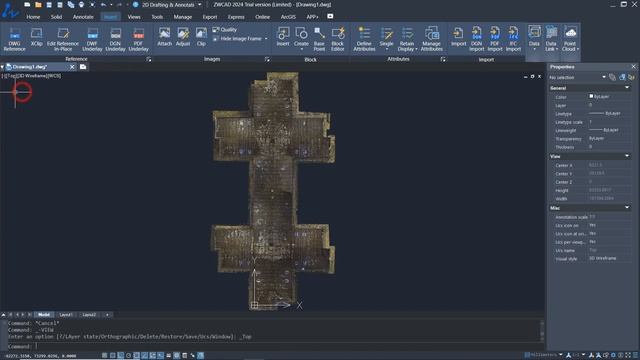Image resolution: width=640 pixels, height=360 pixels.
Task: Switch to the Annotate ribbon tab
Action: [83, 17]
